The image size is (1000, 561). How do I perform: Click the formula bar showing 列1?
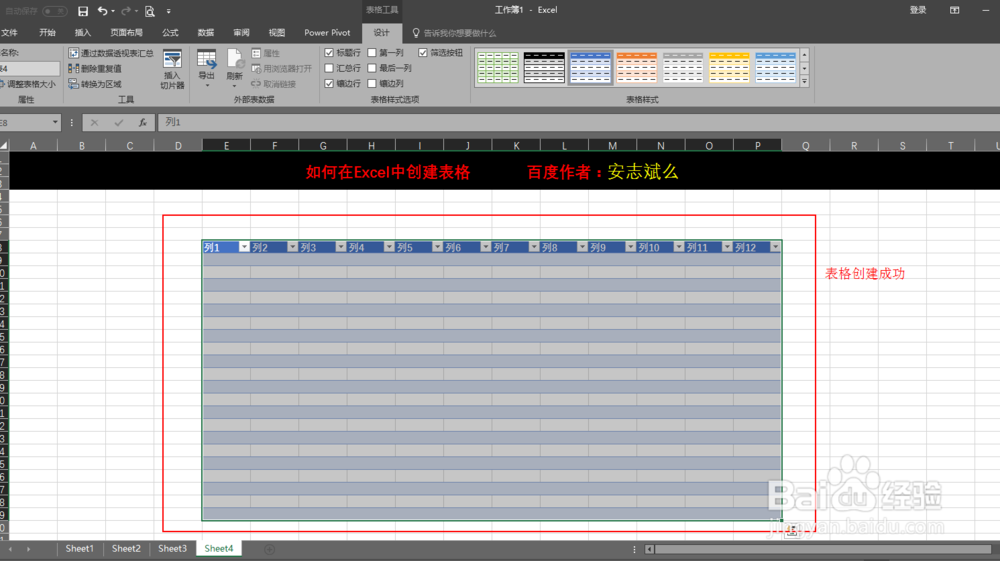[x=578, y=122]
